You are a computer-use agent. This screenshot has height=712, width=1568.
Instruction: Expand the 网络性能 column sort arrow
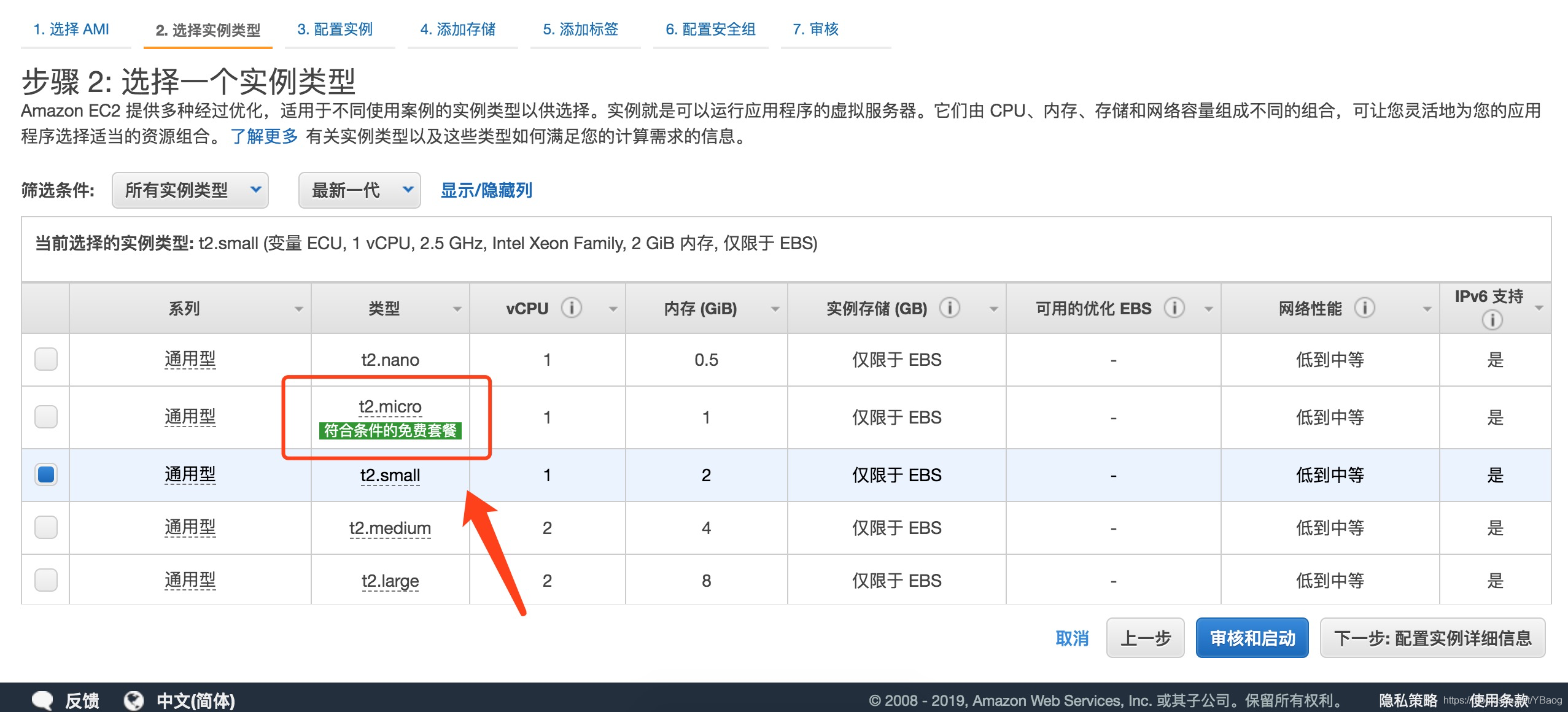coord(1427,309)
